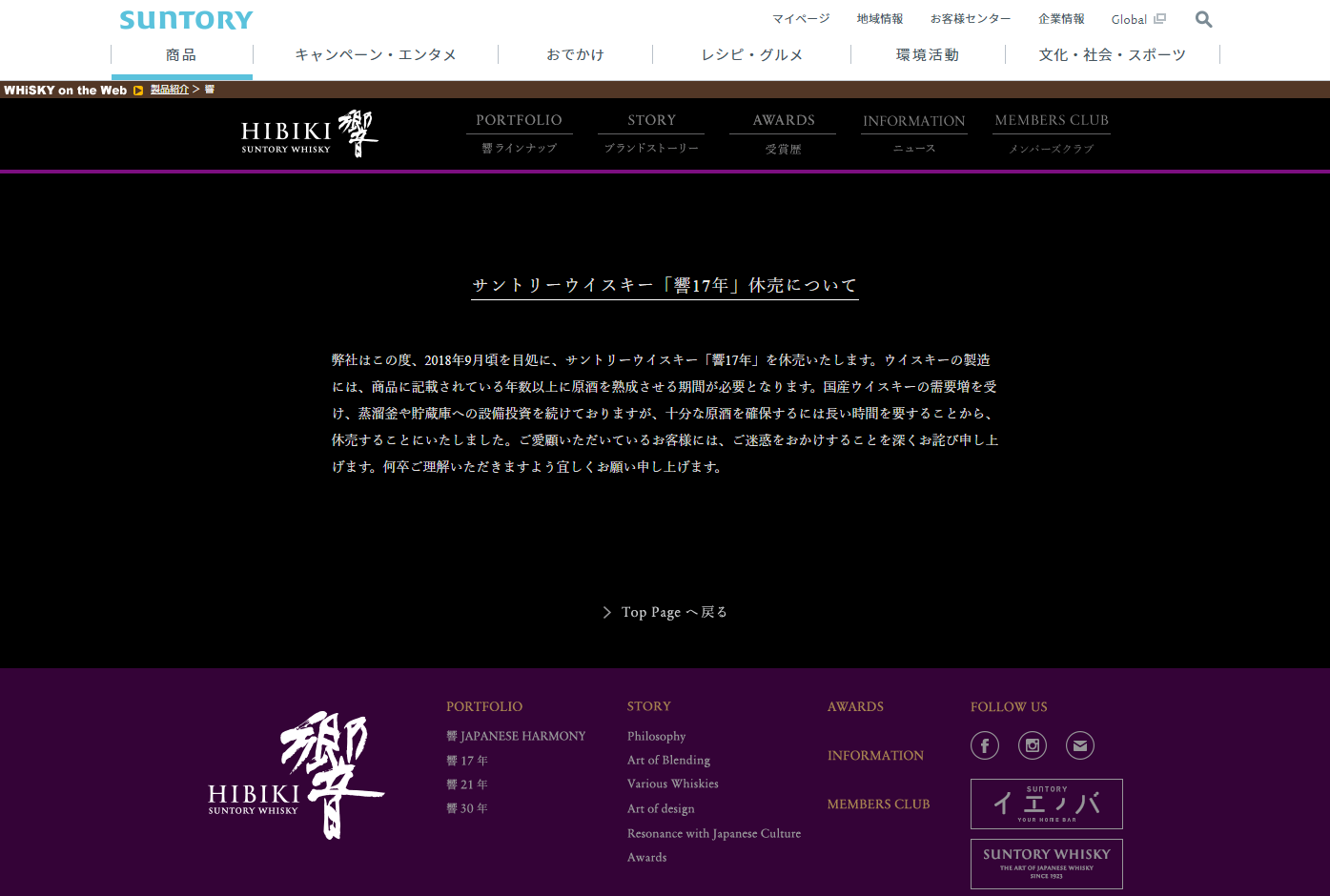Open the Hibiki Facebook icon

985,745
